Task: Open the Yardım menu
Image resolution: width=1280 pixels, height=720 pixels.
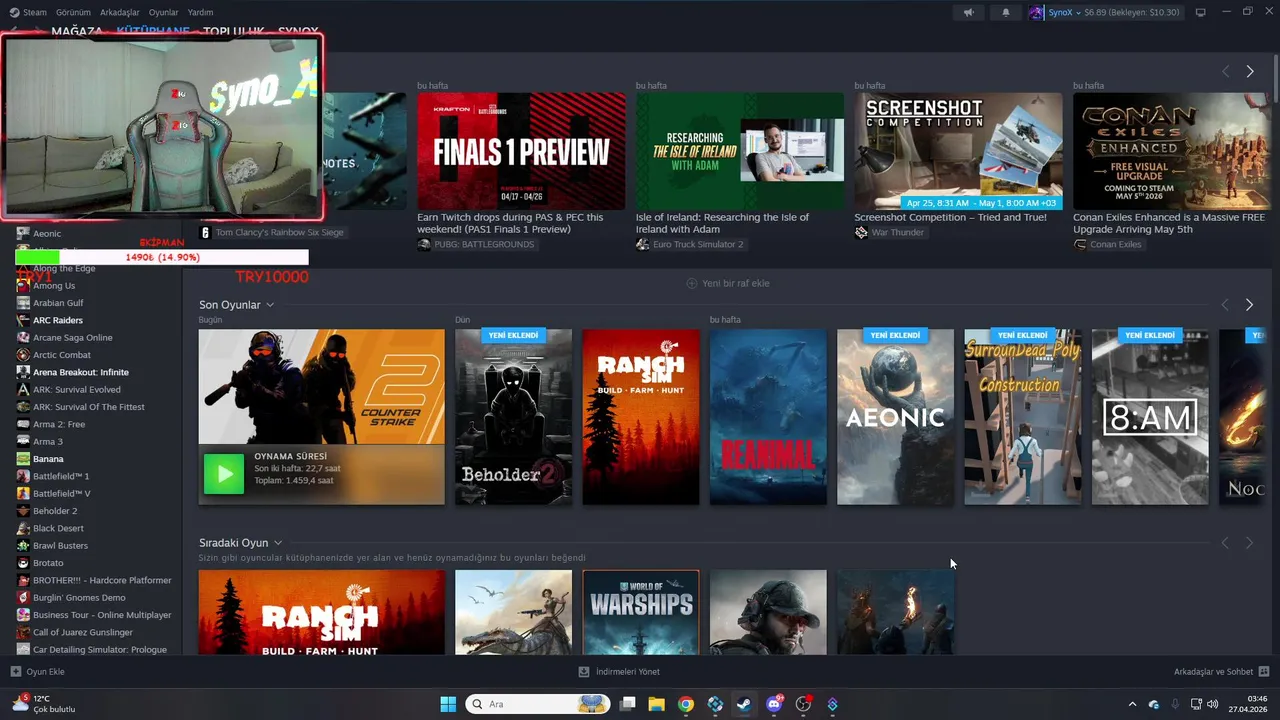Action: [200, 12]
